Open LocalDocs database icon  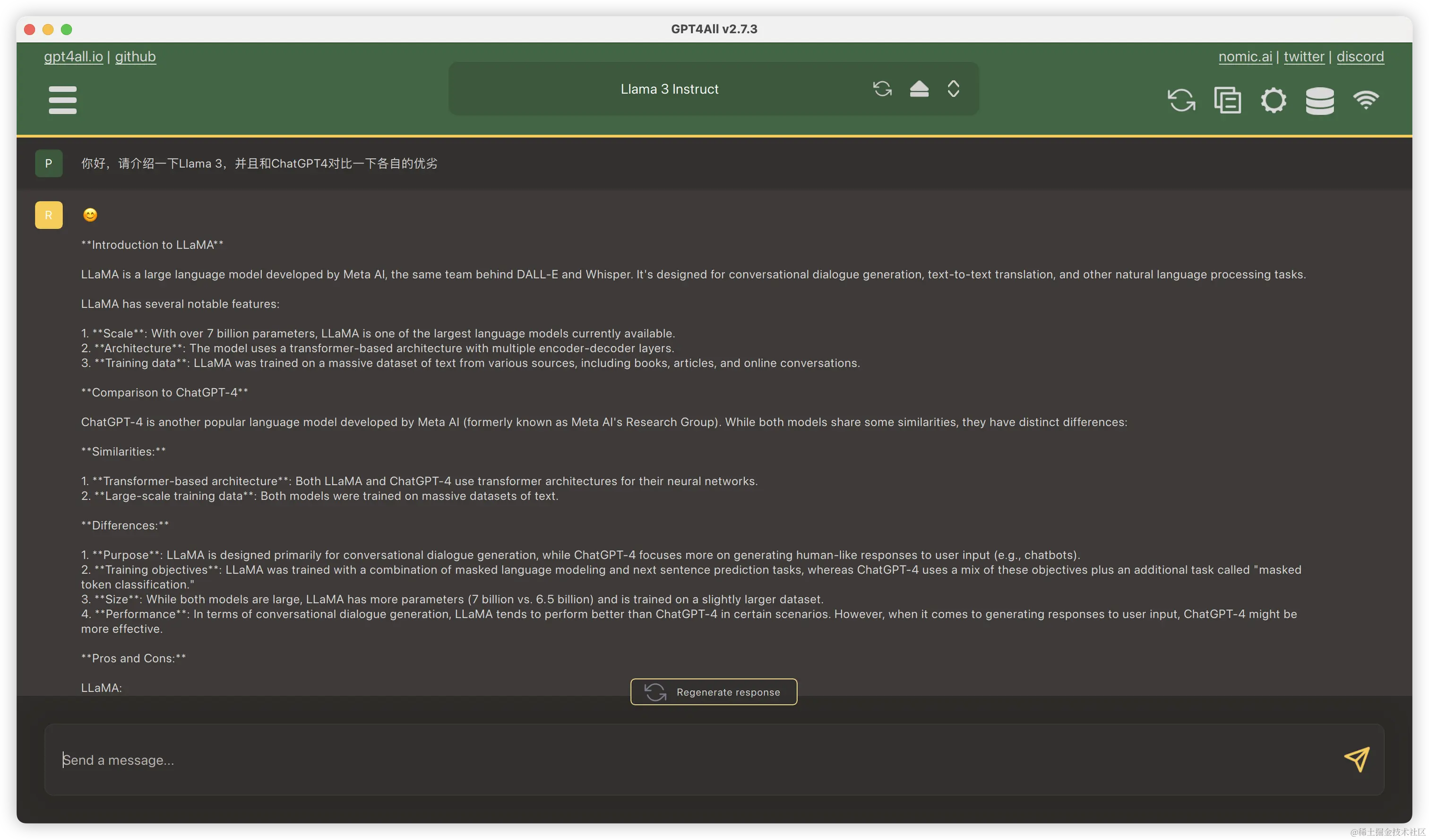tap(1319, 100)
